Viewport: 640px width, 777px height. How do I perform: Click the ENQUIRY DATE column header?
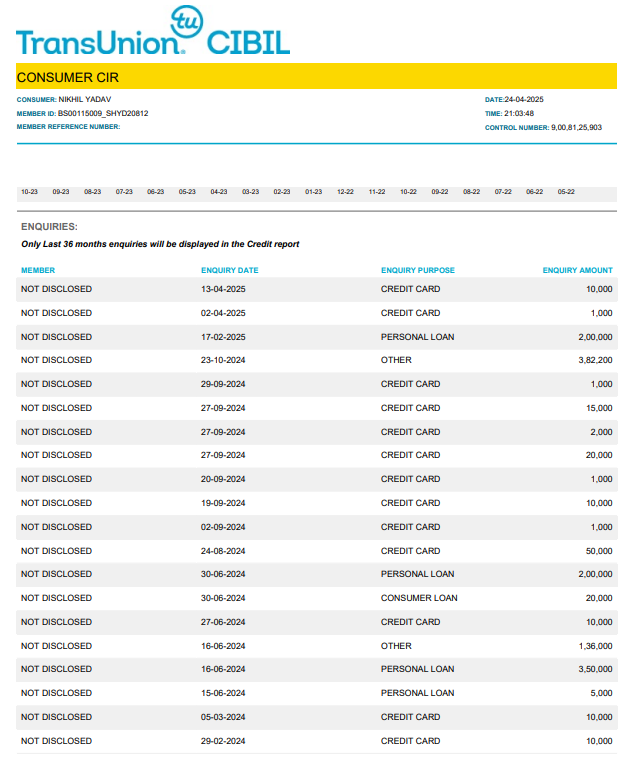click(x=229, y=270)
